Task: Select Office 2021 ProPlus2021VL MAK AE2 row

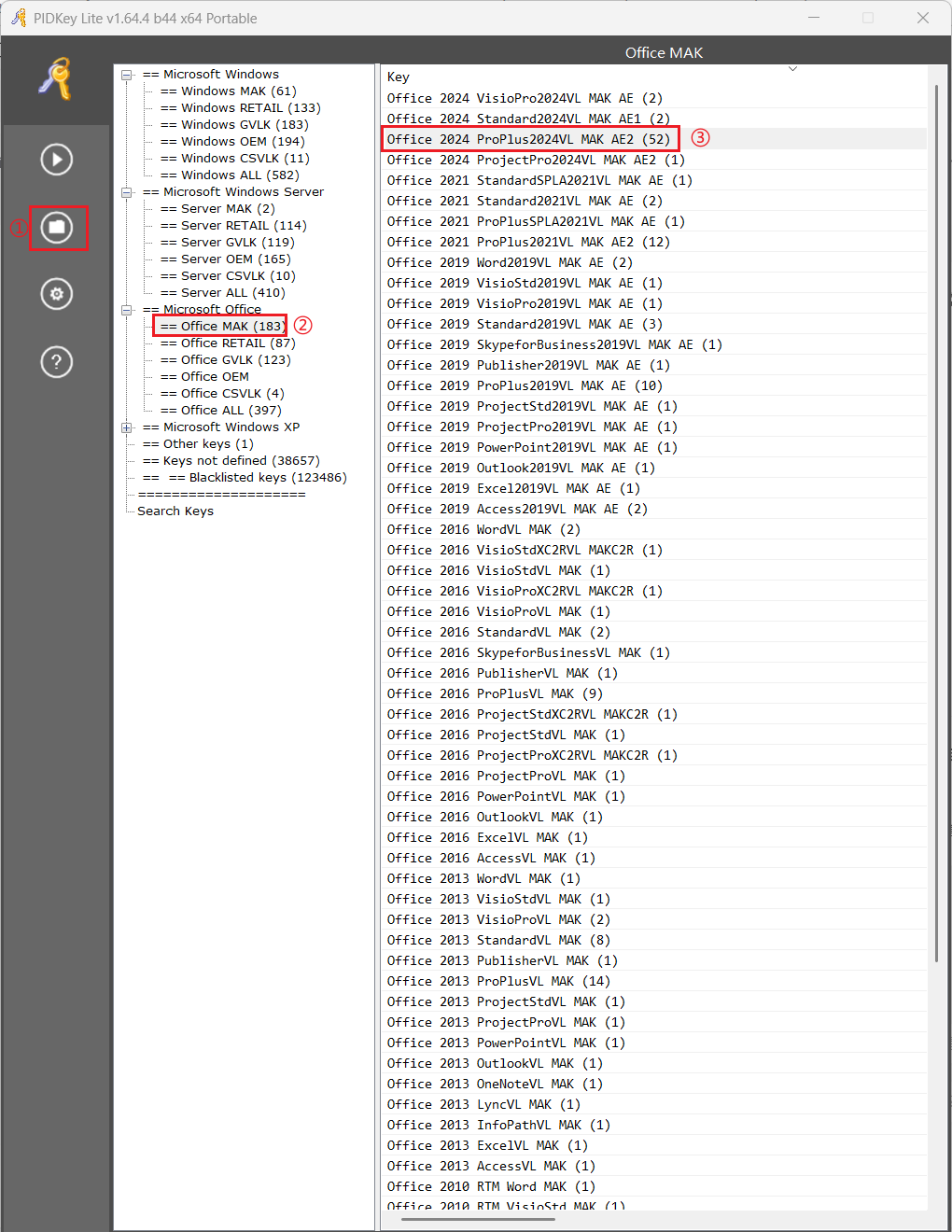Action: click(528, 242)
